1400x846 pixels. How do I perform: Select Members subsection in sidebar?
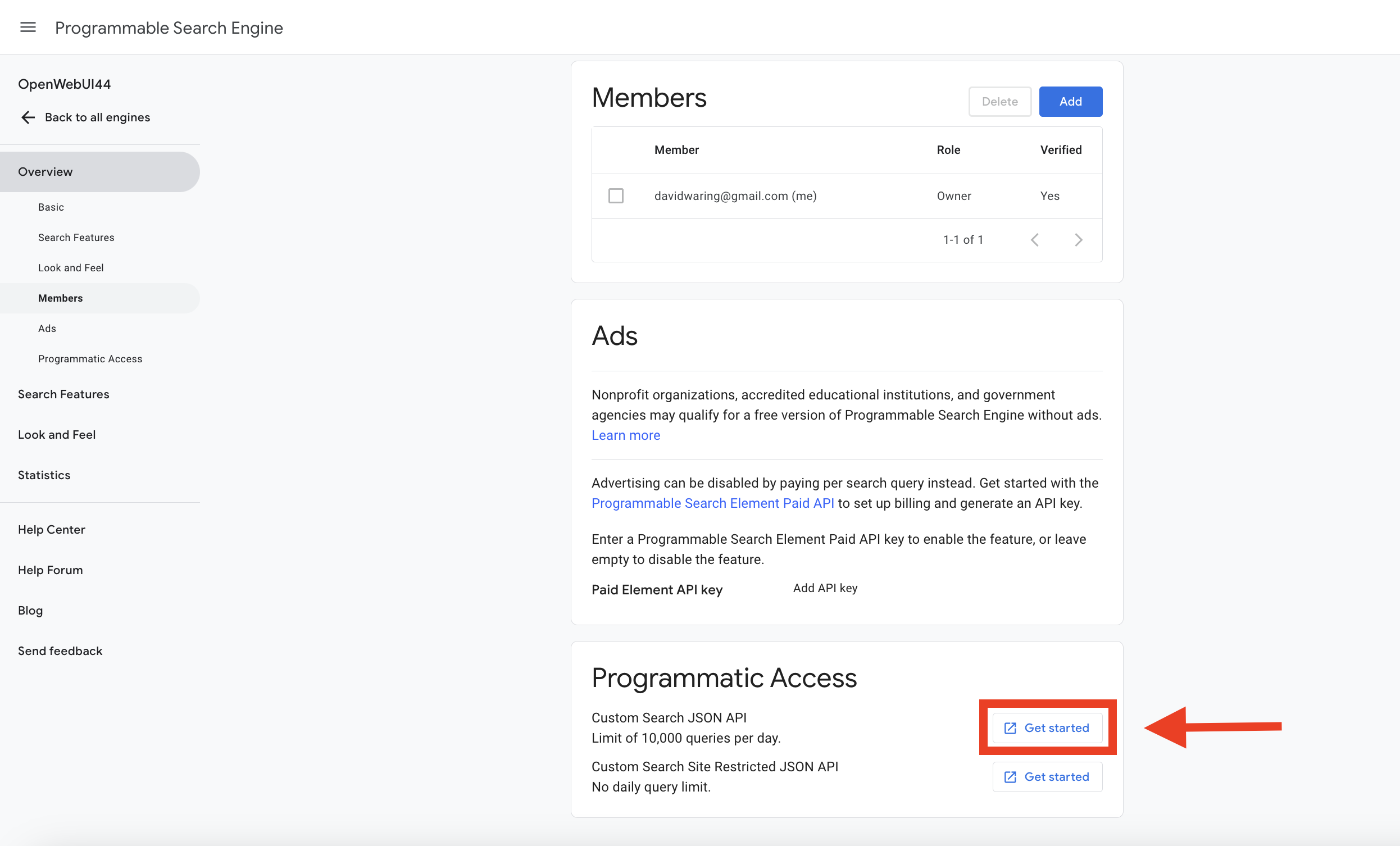point(100,298)
